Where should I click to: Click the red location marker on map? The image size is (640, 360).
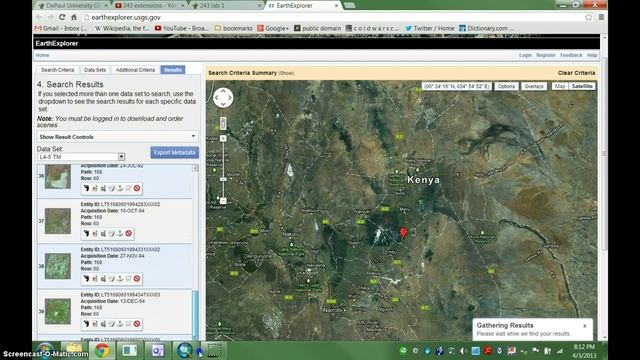403,232
